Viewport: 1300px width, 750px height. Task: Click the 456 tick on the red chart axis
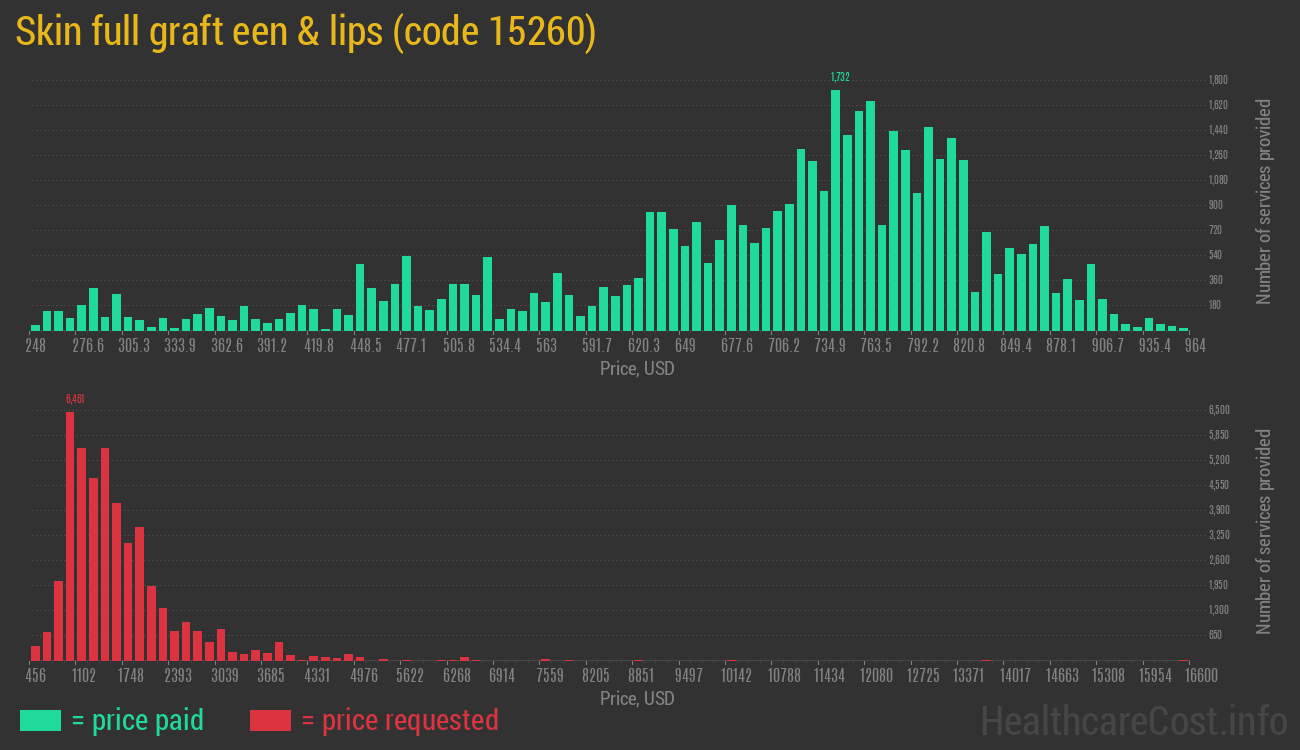36,676
